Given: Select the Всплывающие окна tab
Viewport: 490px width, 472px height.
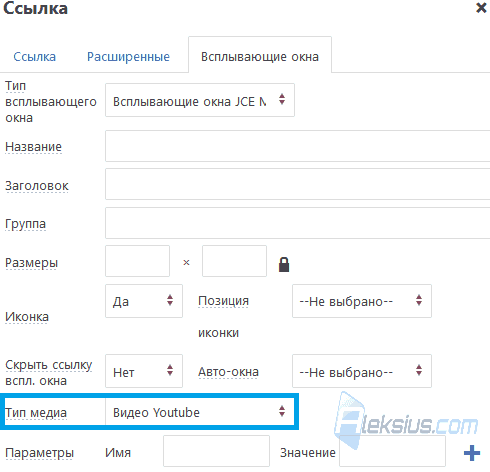Looking at the screenshot, I should click(260, 55).
